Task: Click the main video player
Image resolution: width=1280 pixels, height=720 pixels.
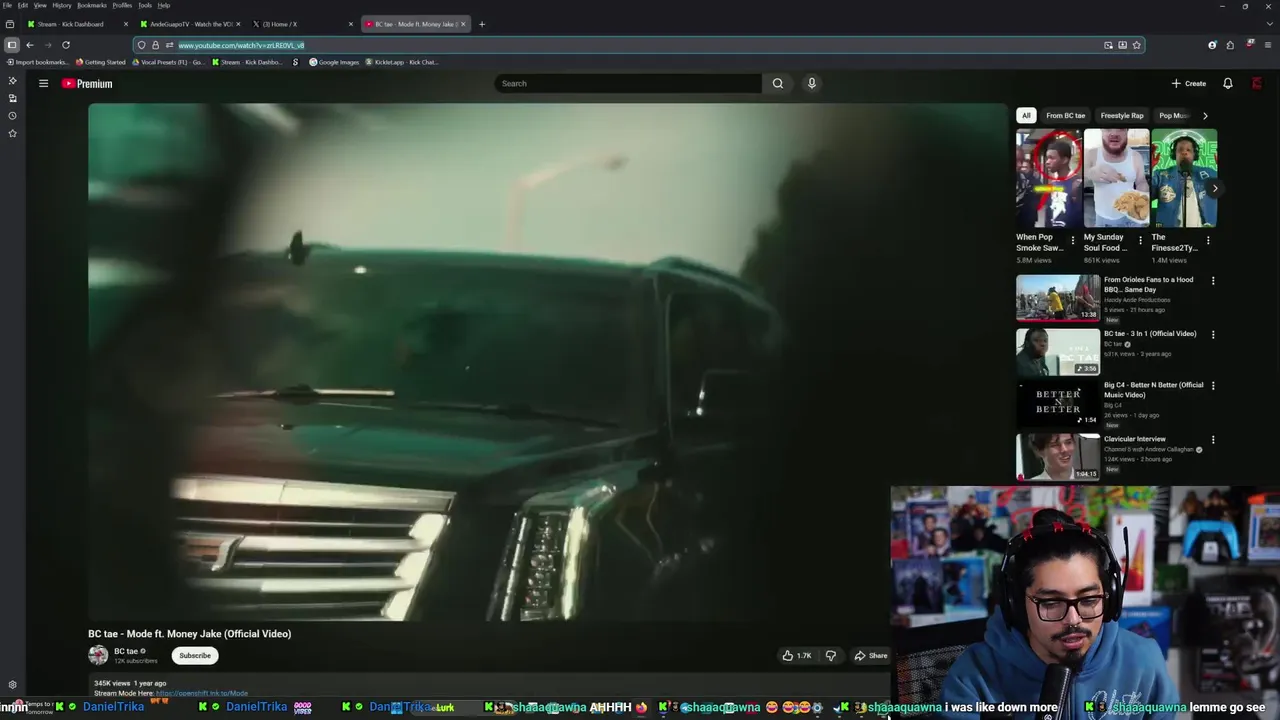Action: point(548,362)
